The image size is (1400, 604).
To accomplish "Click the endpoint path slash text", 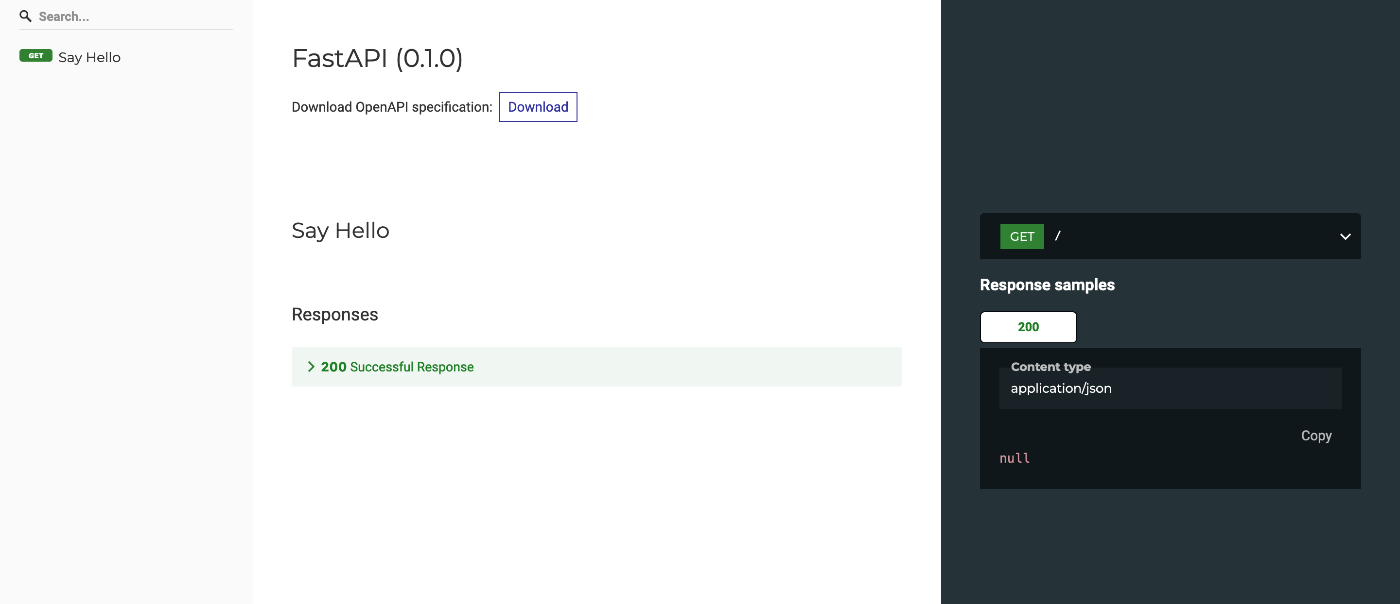I will [1058, 237].
